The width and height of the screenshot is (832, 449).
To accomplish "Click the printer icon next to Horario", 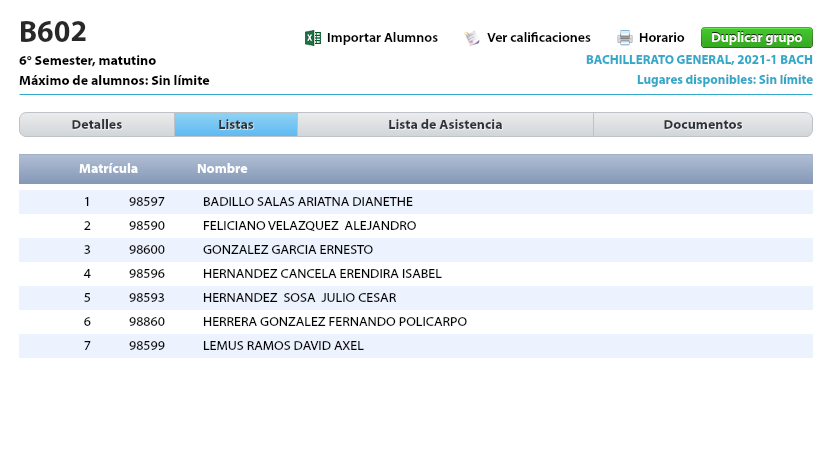I will pos(625,38).
